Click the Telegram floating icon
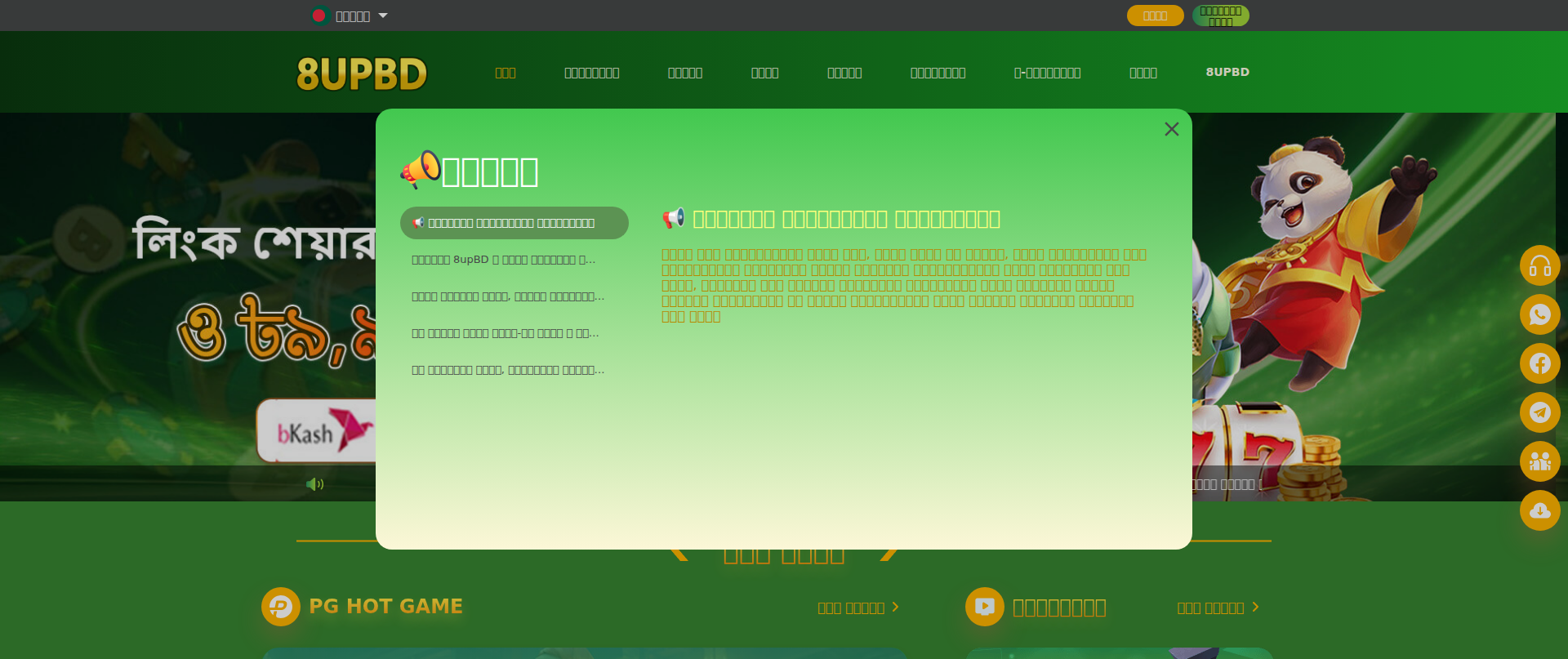Screen dimensions: 1568x659 coord(1540,412)
